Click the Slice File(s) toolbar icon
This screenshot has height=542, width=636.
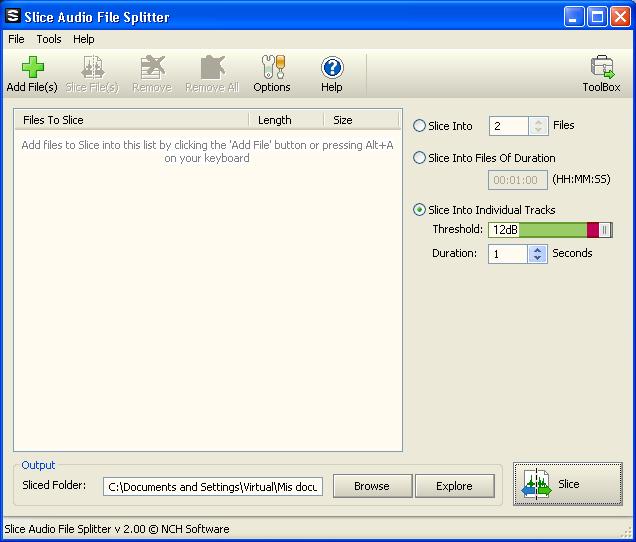[92, 67]
